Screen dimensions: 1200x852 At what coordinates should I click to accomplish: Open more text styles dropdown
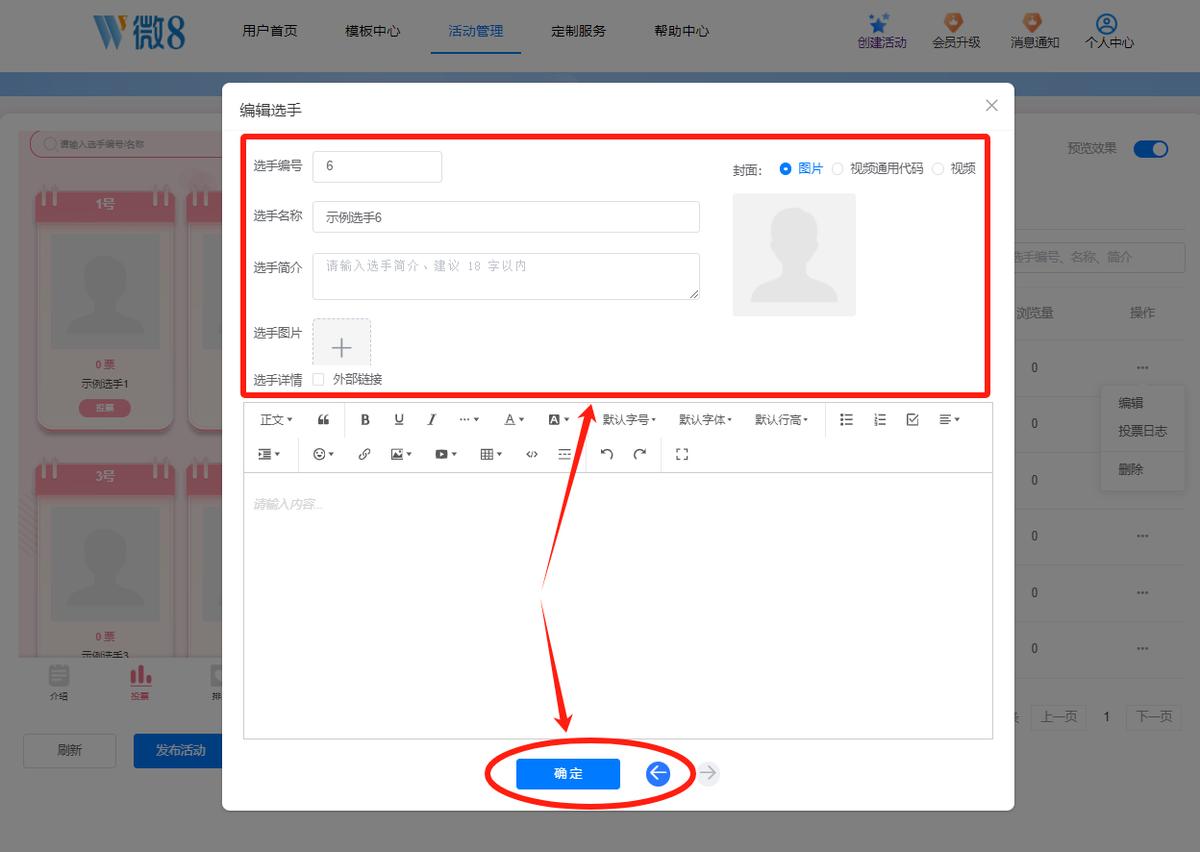coord(469,420)
